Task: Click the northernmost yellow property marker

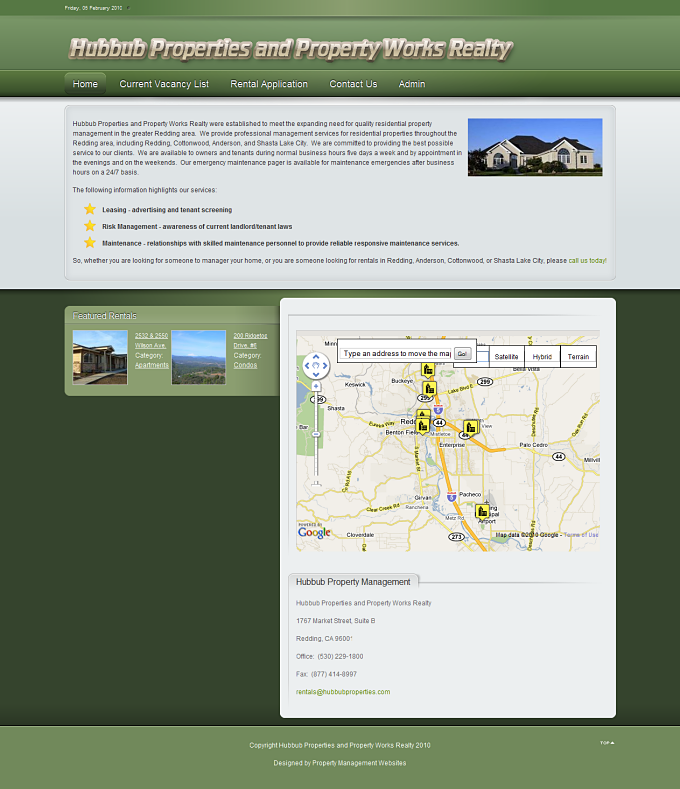Action: 427,369
